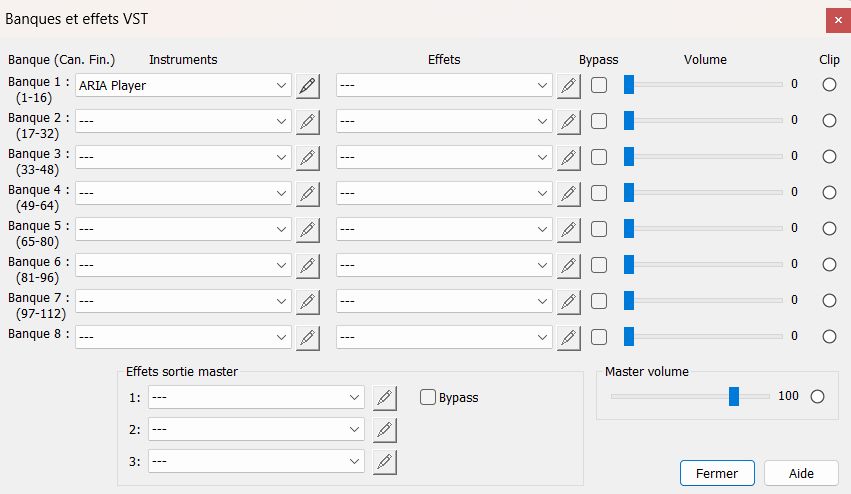Edit master output effect 3
The image size is (851, 494).
(385, 462)
